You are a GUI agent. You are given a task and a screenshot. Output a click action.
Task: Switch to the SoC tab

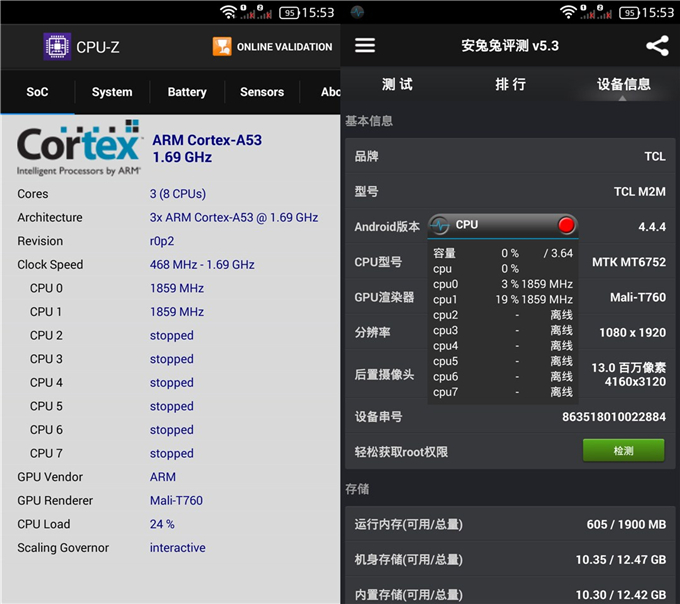coord(37,92)
